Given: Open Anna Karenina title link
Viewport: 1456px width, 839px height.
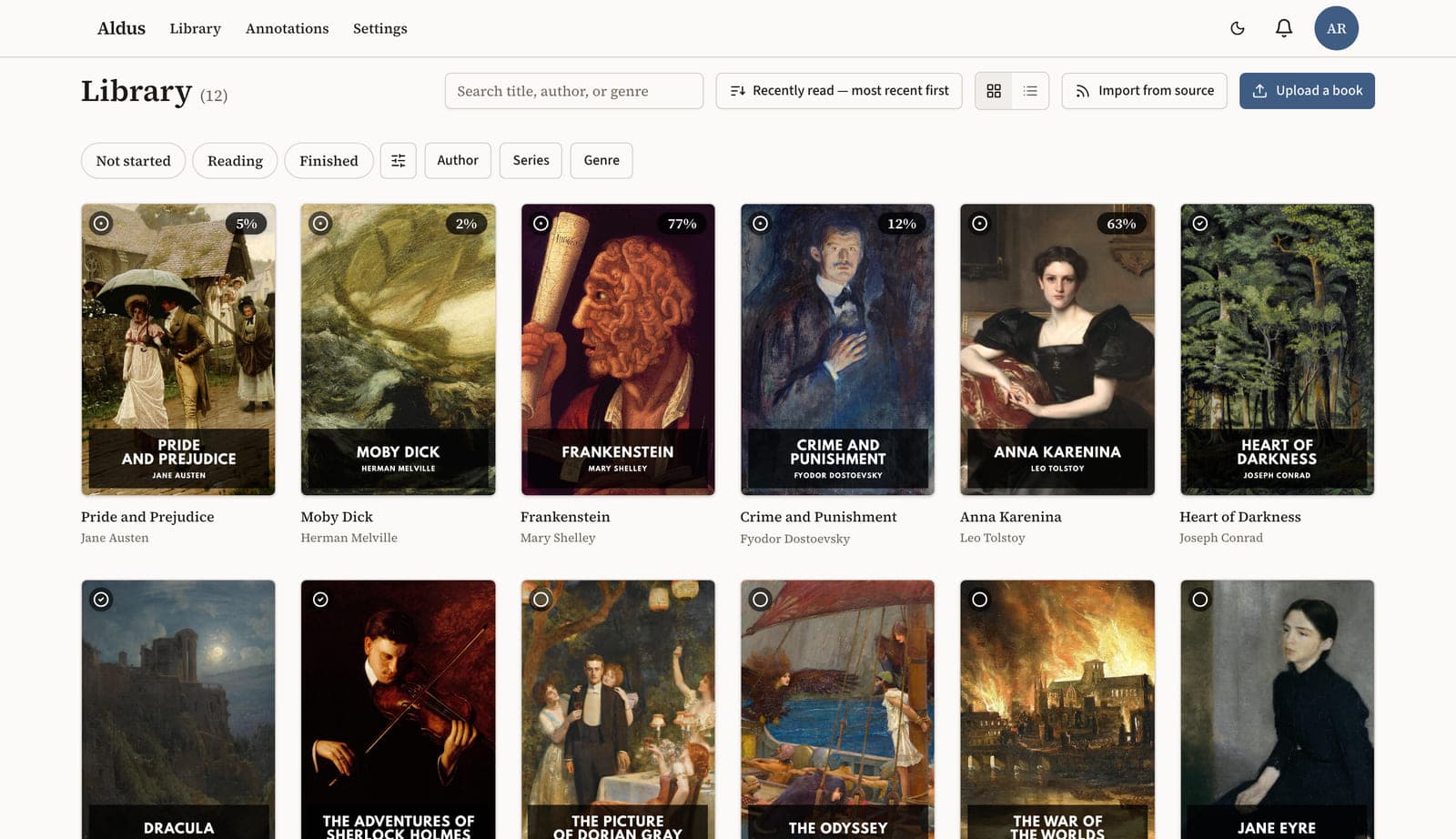Looking at the screenshot, I should pos(1010,517).
